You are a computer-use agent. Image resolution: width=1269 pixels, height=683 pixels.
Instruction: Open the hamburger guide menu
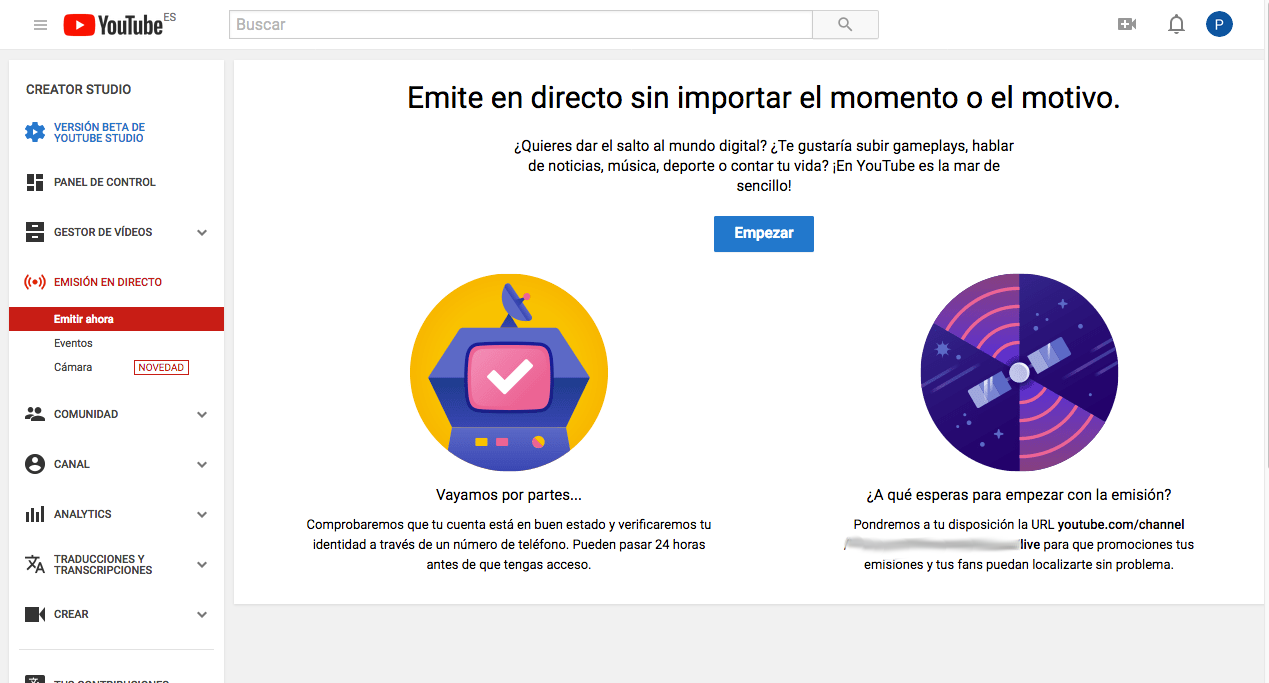tap(40, 25)
